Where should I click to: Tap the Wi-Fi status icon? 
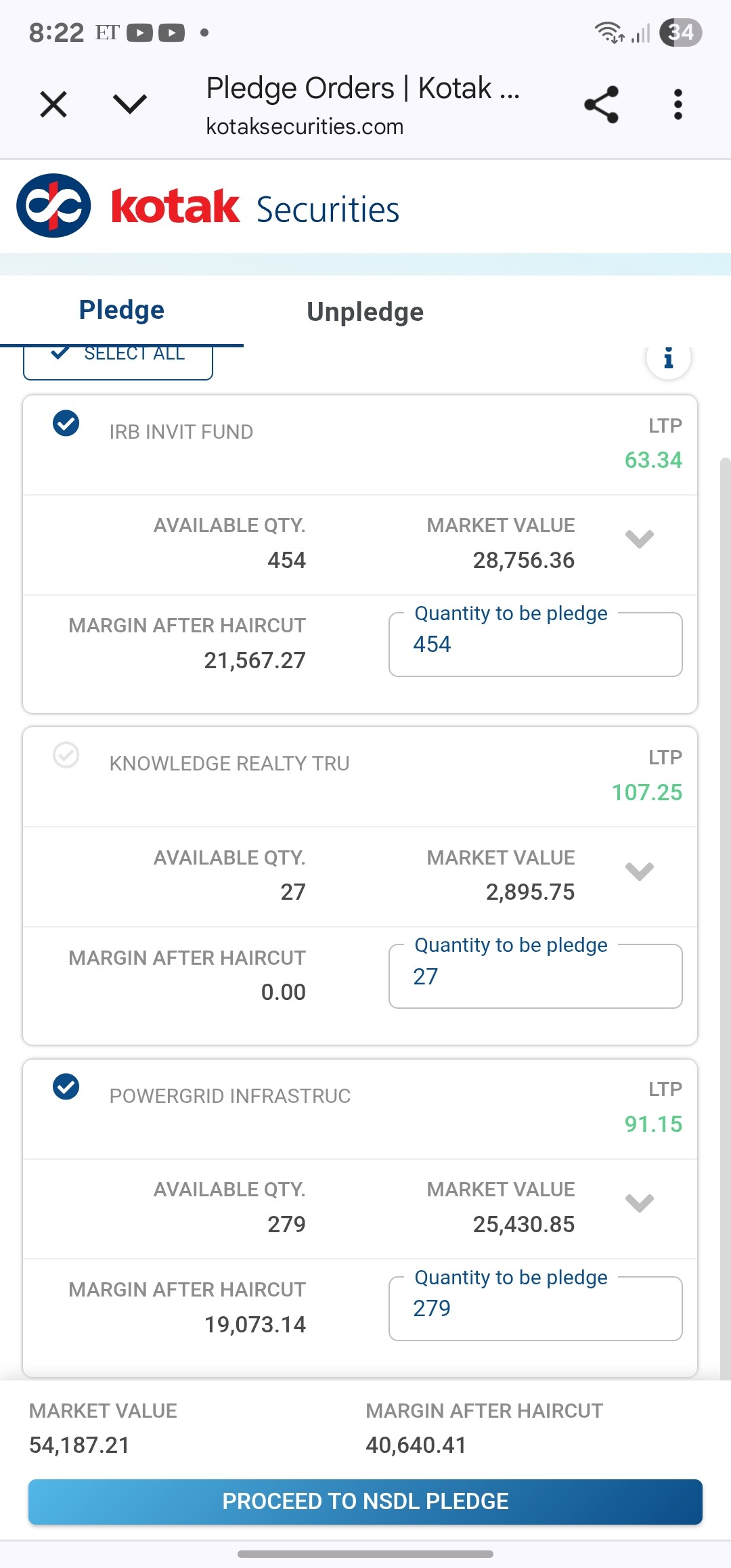click(608, 32)
